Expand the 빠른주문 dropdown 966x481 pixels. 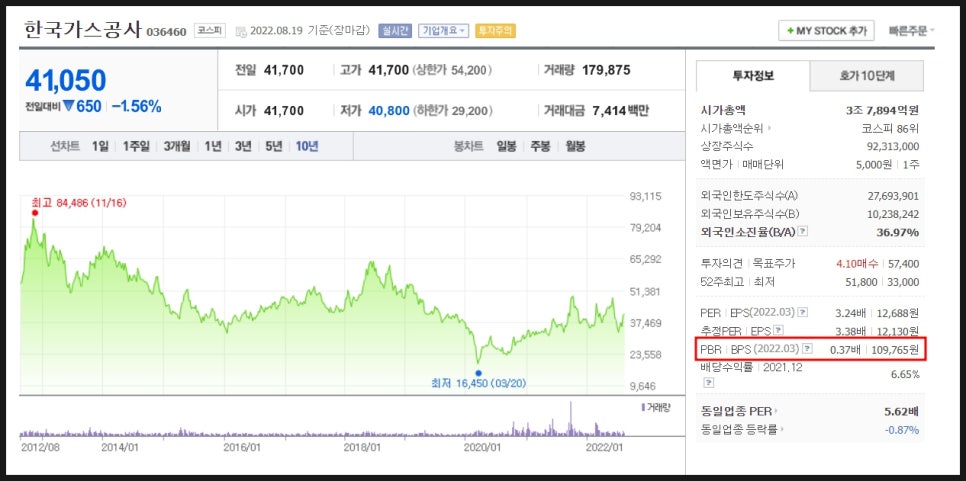click(x=912, y=31)
